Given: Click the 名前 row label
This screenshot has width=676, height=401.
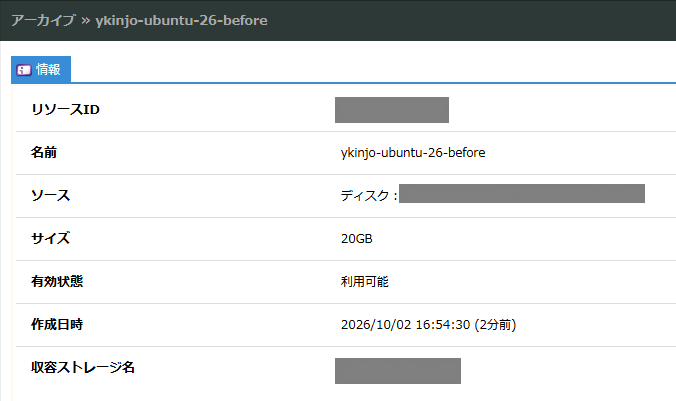Looking at the screenshot, I should [x=44, y=152].
